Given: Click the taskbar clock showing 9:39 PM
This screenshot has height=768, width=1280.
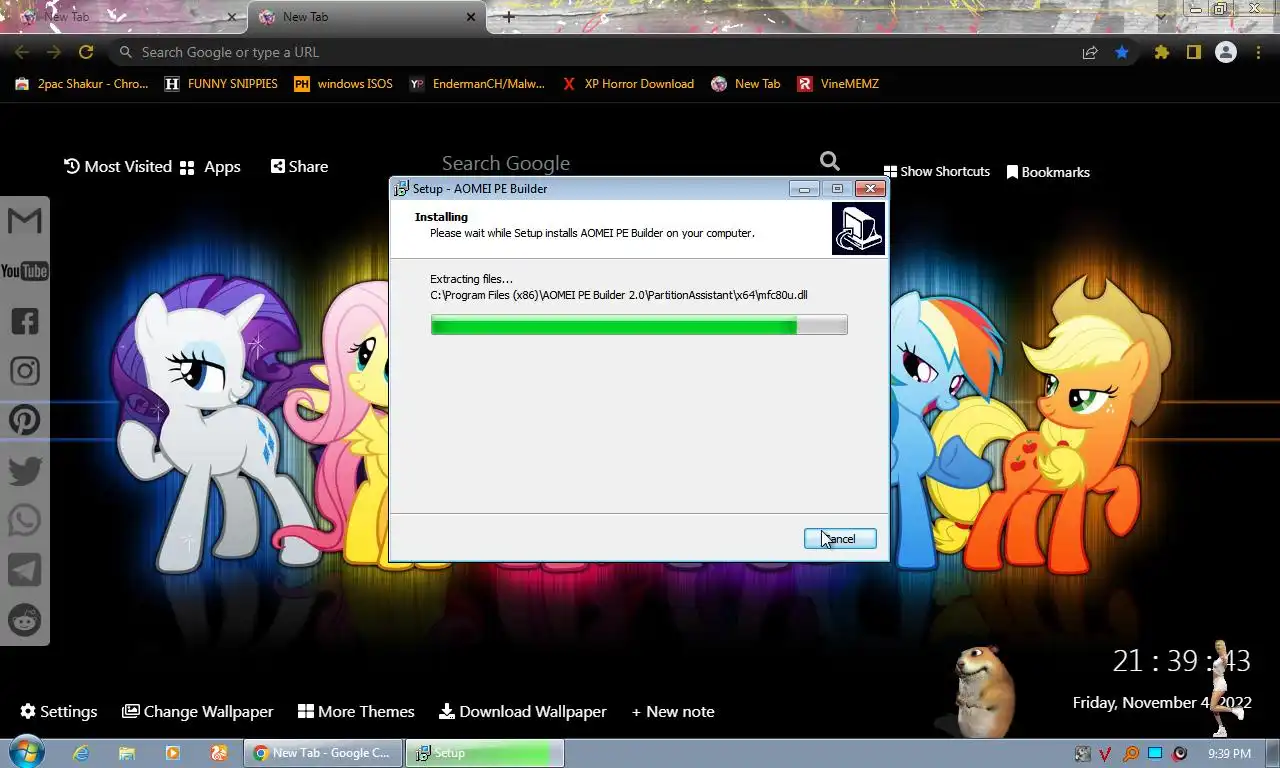Looking at the screenshot, I should click(1229, 753).
